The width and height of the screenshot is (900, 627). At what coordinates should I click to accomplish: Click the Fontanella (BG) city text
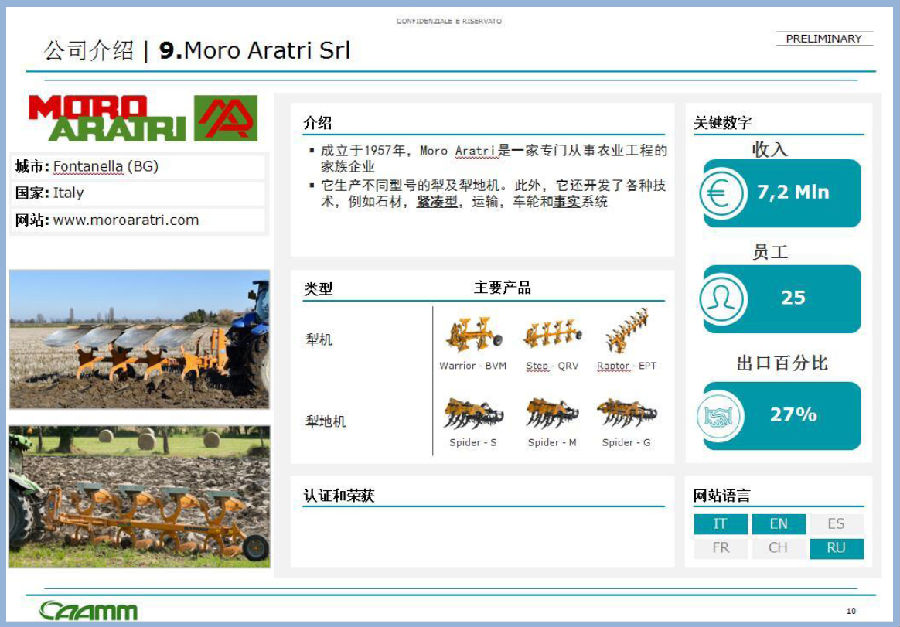(106, 167)
